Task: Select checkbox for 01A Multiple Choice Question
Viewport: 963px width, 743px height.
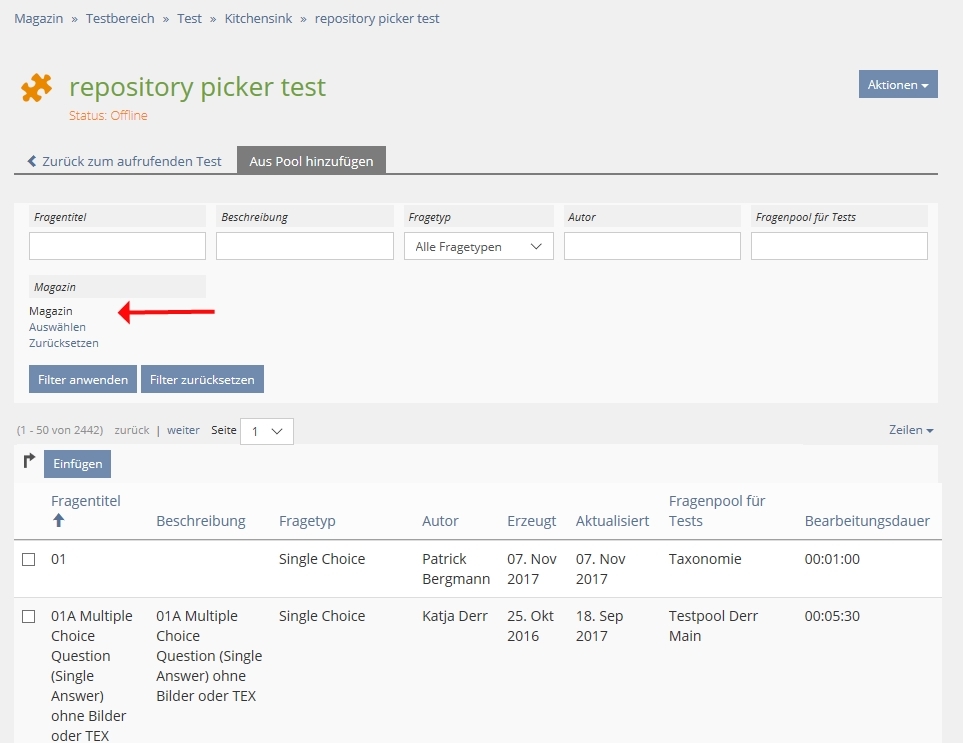Action: coord(29,617)
